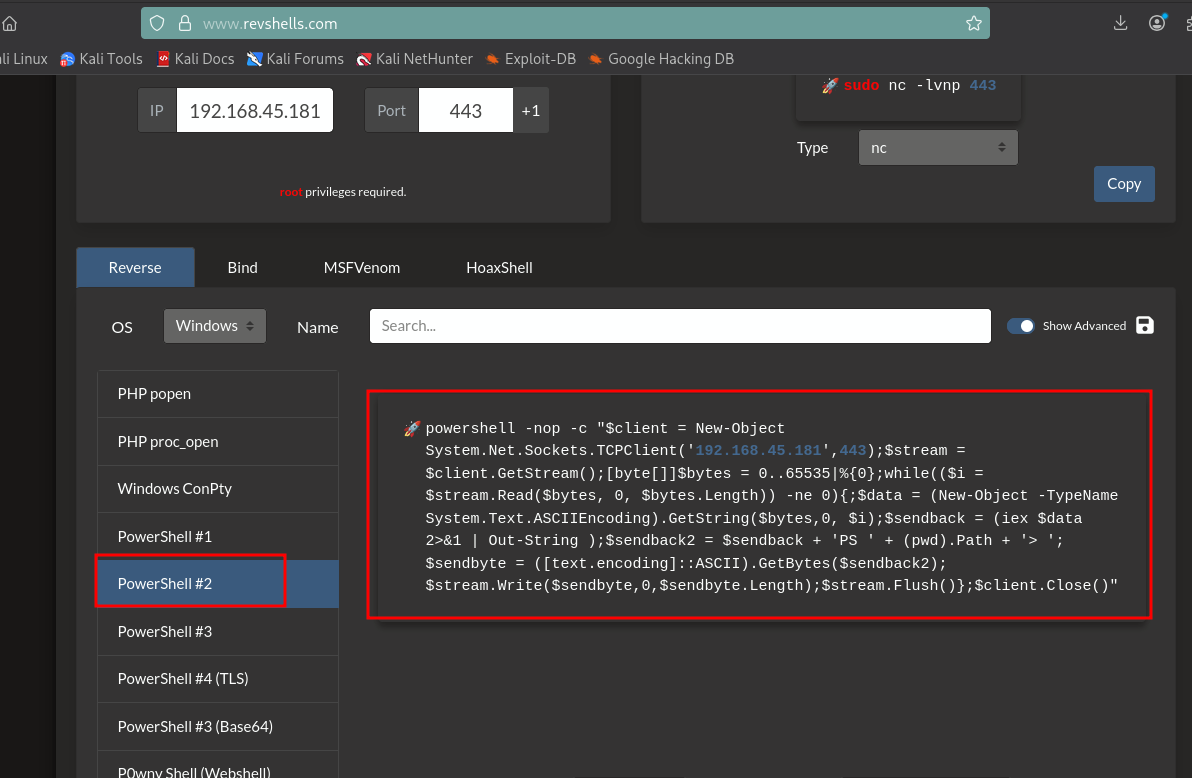This screenshot has width=1192, height=778.
Task: Open the Kali Forums bookmark
Action: pos(296,59)
